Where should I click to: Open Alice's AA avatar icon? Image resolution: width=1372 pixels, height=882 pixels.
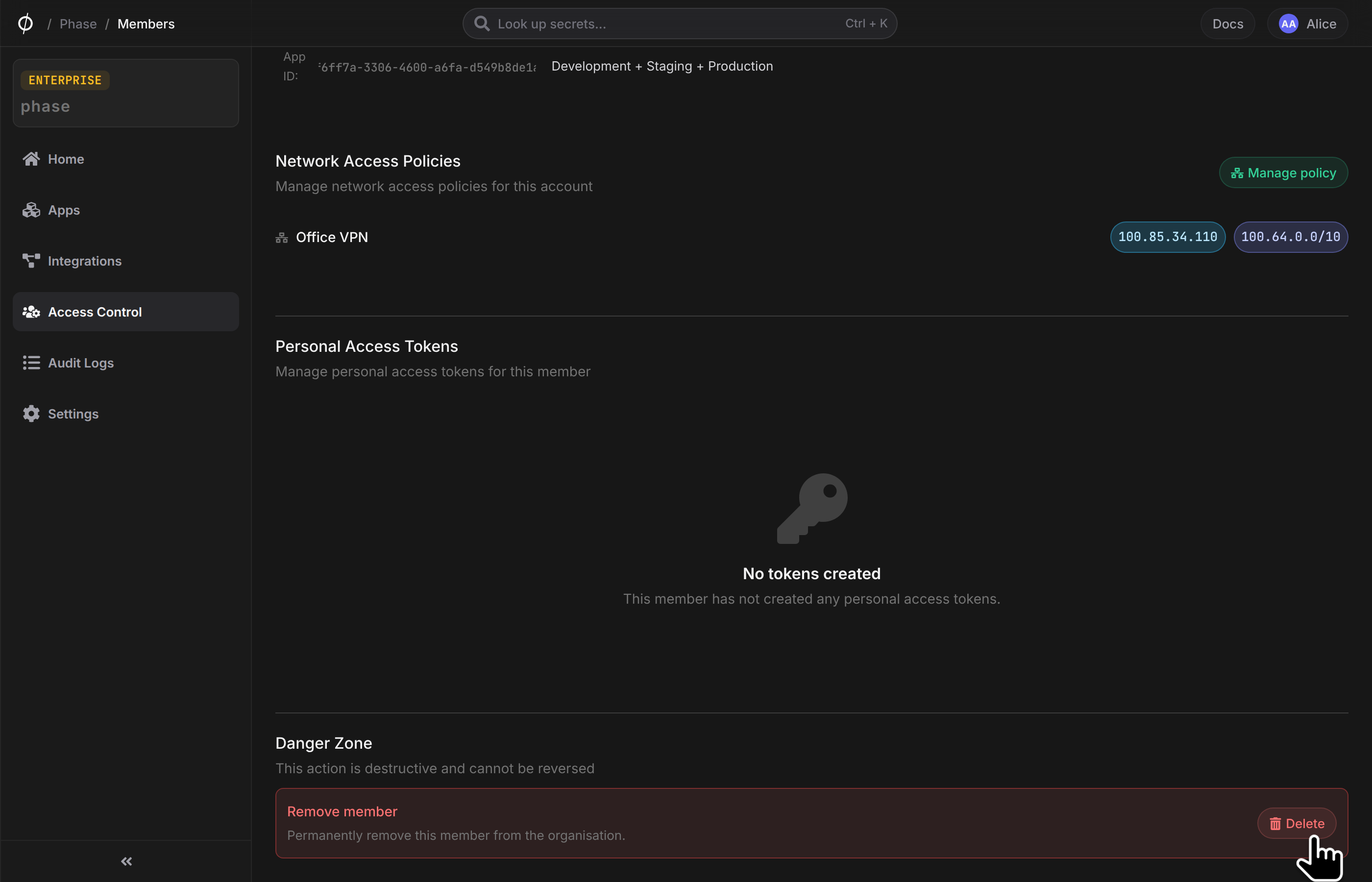(x=1288, y=24)
